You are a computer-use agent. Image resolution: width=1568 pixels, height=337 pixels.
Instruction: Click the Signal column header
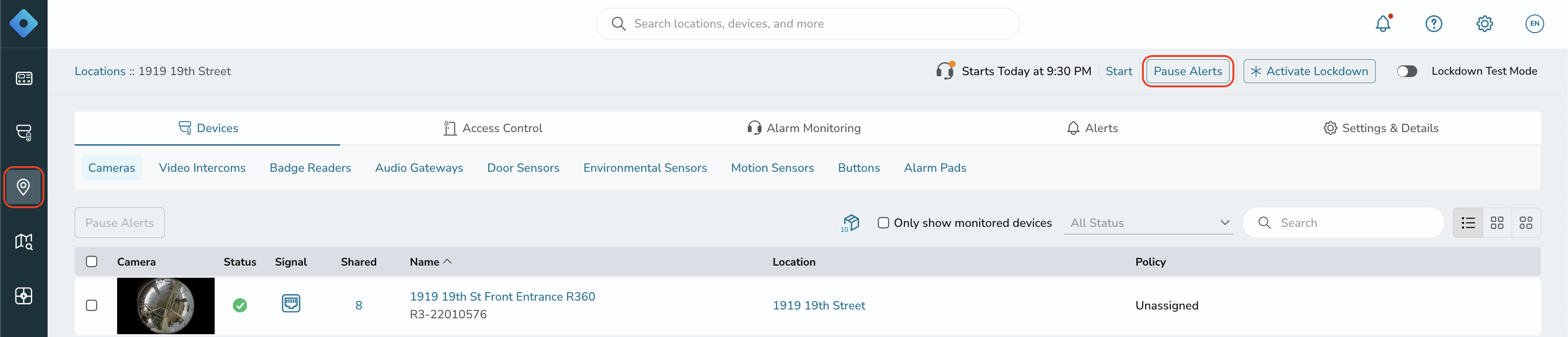[x=290, y=261]
